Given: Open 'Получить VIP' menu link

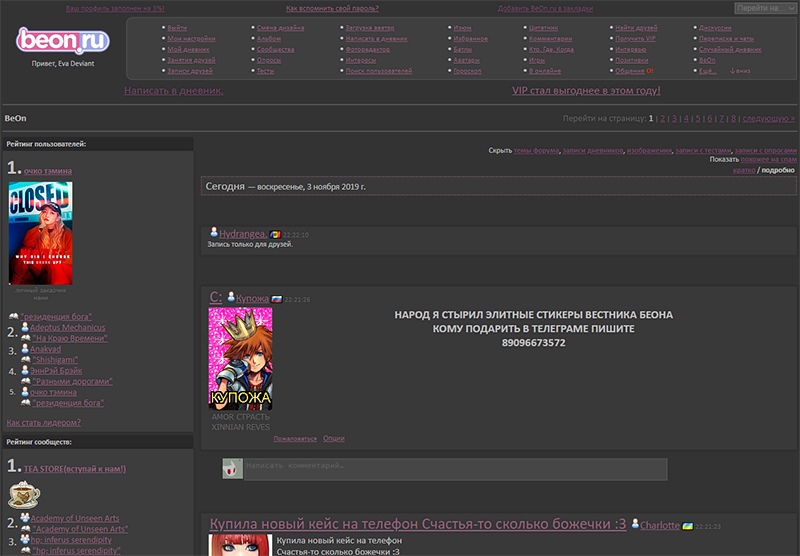Looking at the screenshot, I should pyautogui.click(x=635, y=38).
